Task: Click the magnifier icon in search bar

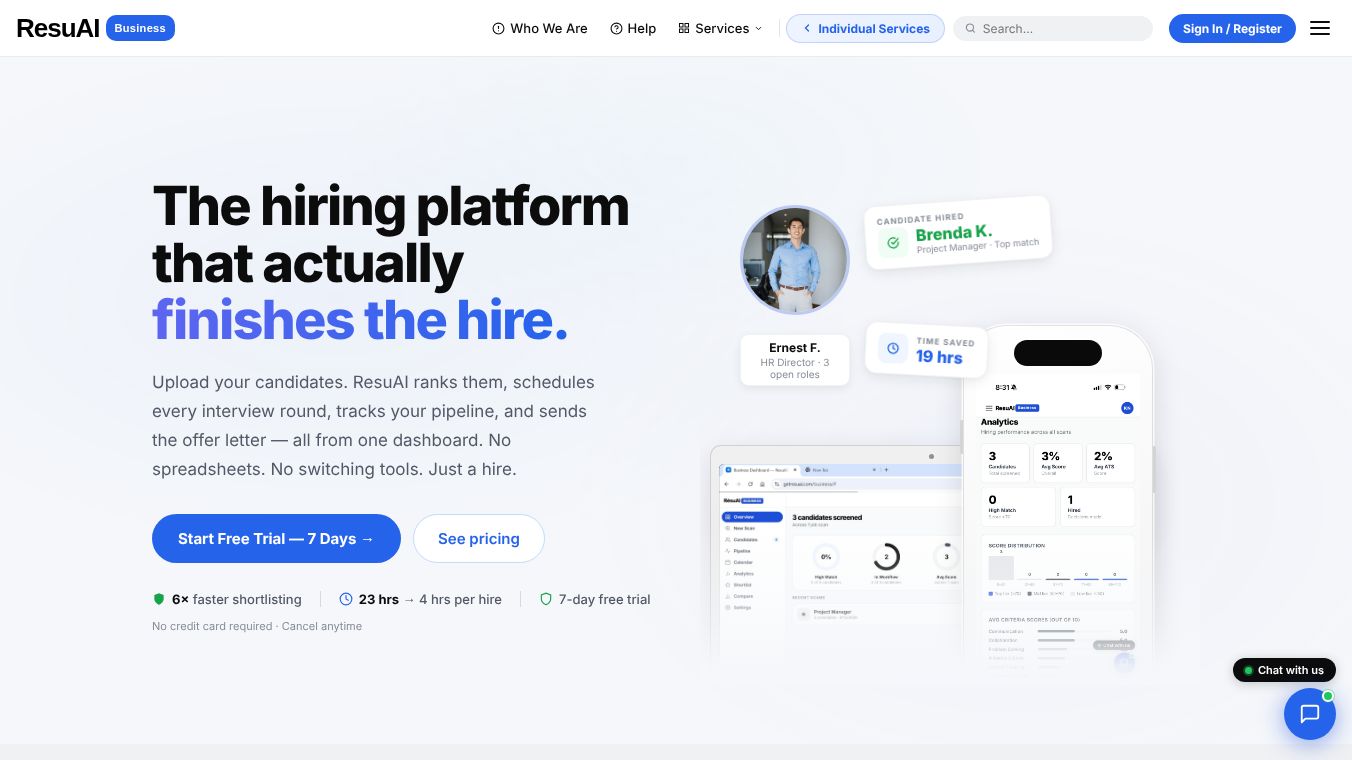Action: pos(970,29)
